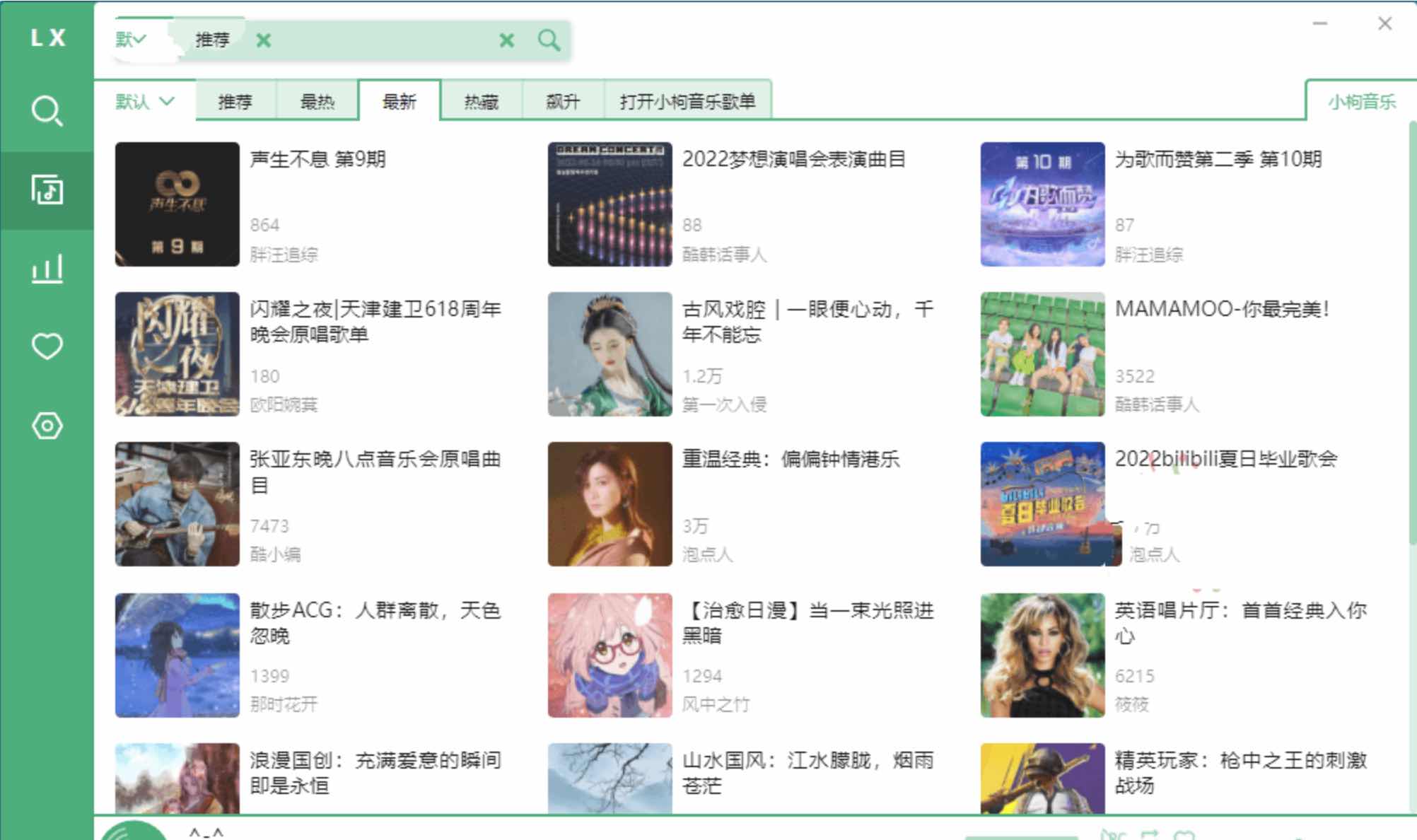This screenshot has width=1417, height=840.
Task: Expand the source dropdown in search bar
Action: coord(131,40)
